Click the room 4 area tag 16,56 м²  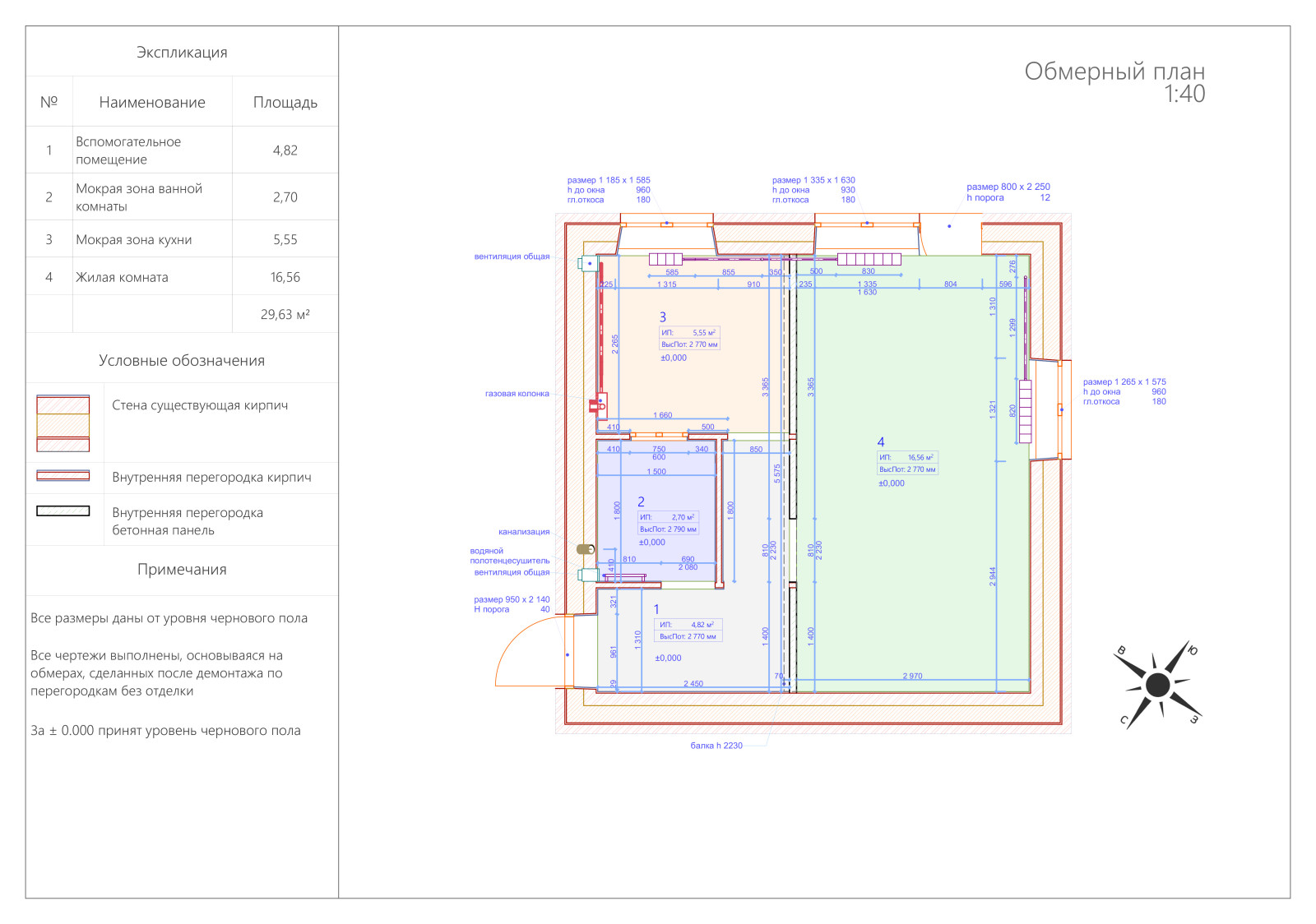coord(907,458)
